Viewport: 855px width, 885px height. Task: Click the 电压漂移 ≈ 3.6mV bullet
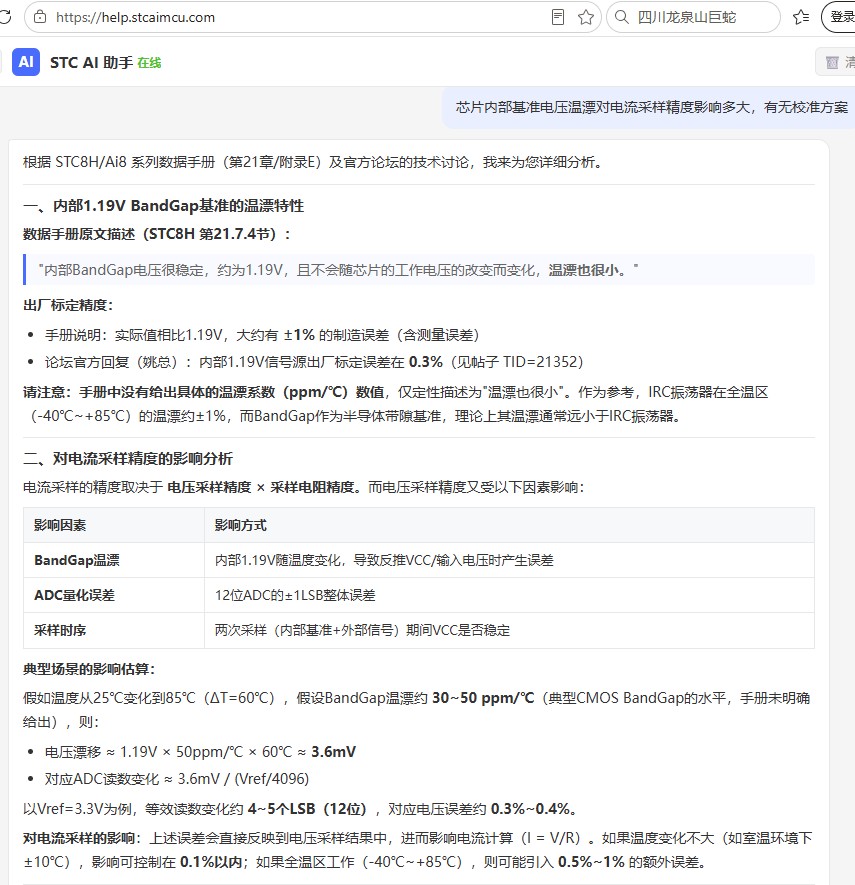click(200, 752)
